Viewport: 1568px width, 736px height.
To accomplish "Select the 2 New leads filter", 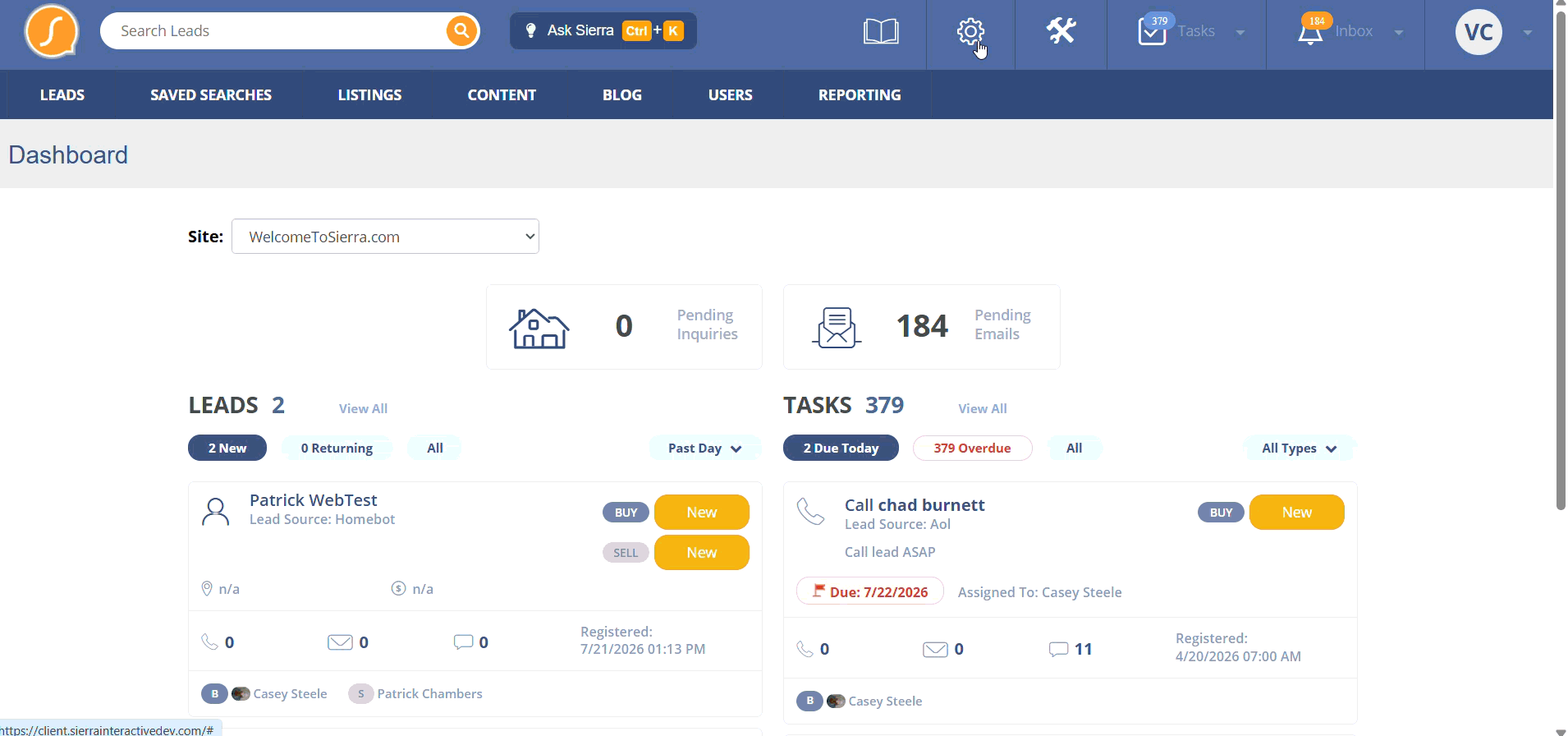I will (x=227, y=448).
